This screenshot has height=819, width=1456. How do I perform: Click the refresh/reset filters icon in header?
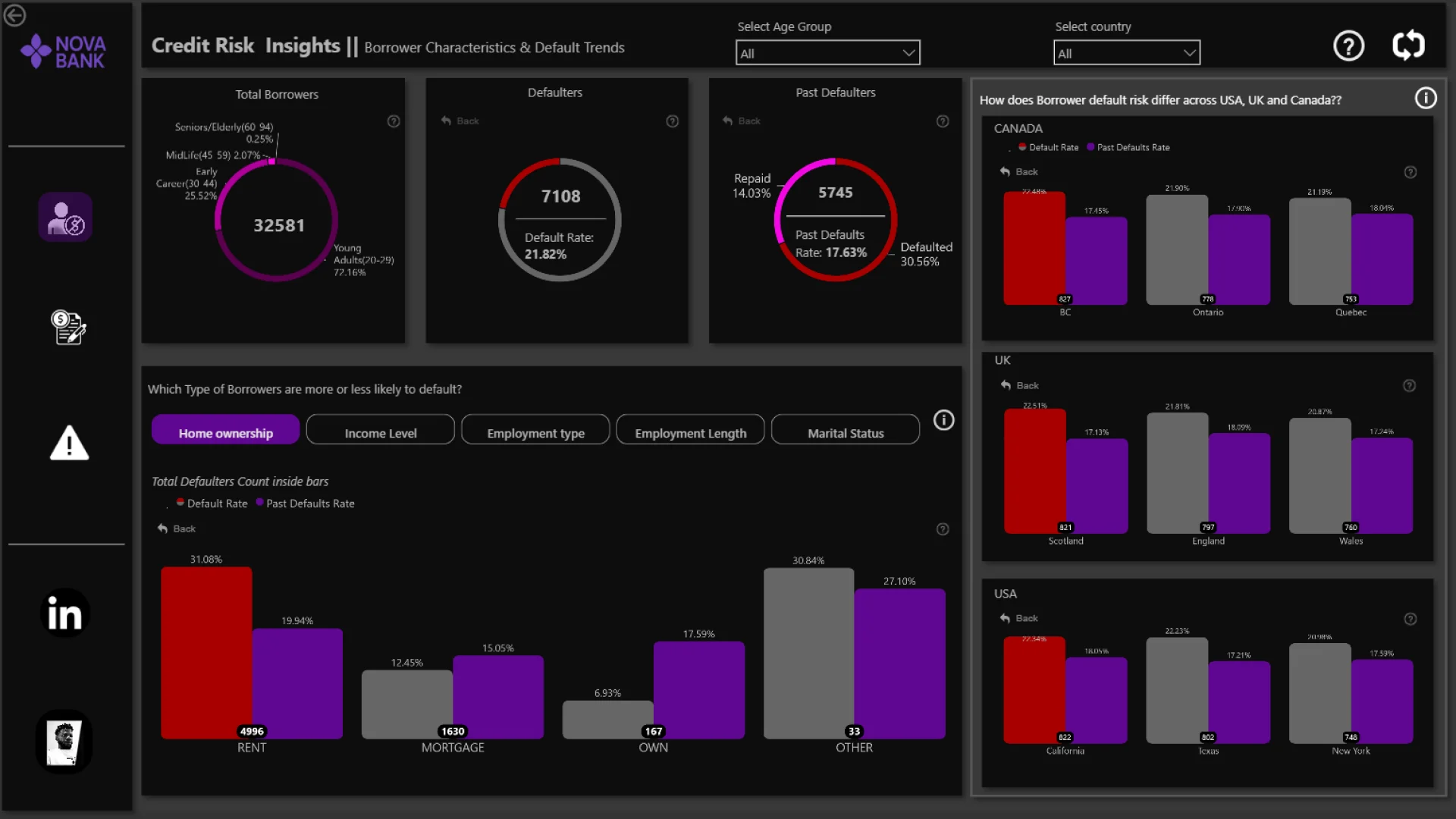[1408, 46]
